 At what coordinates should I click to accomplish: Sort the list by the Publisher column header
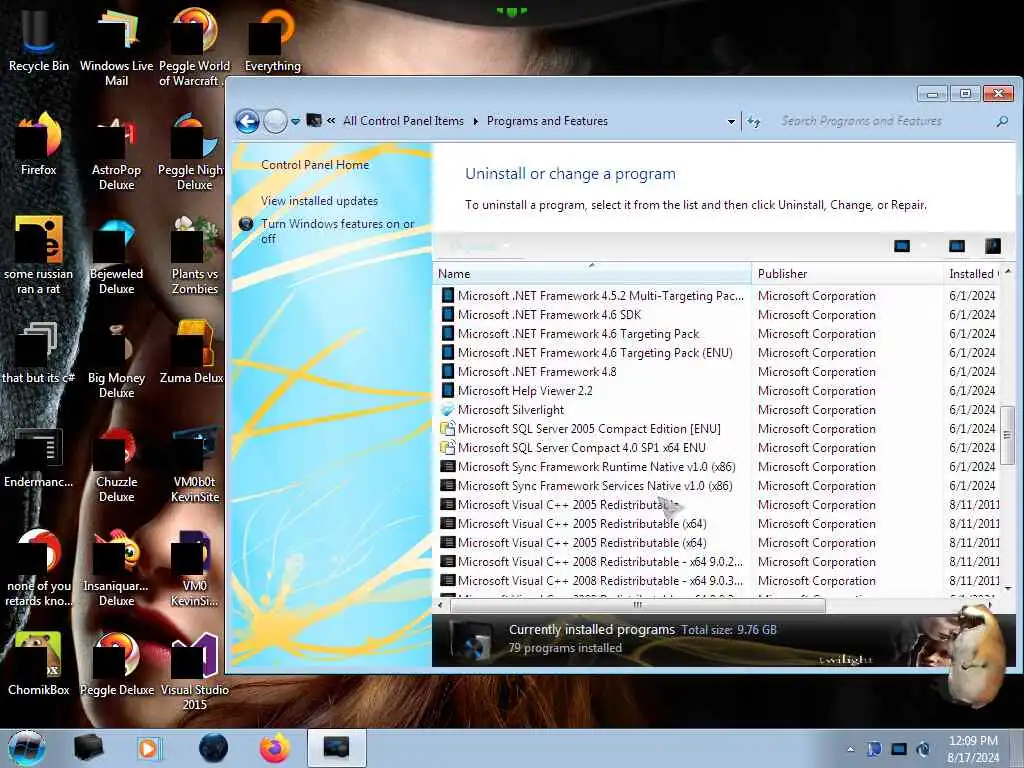tap(846, 274)
